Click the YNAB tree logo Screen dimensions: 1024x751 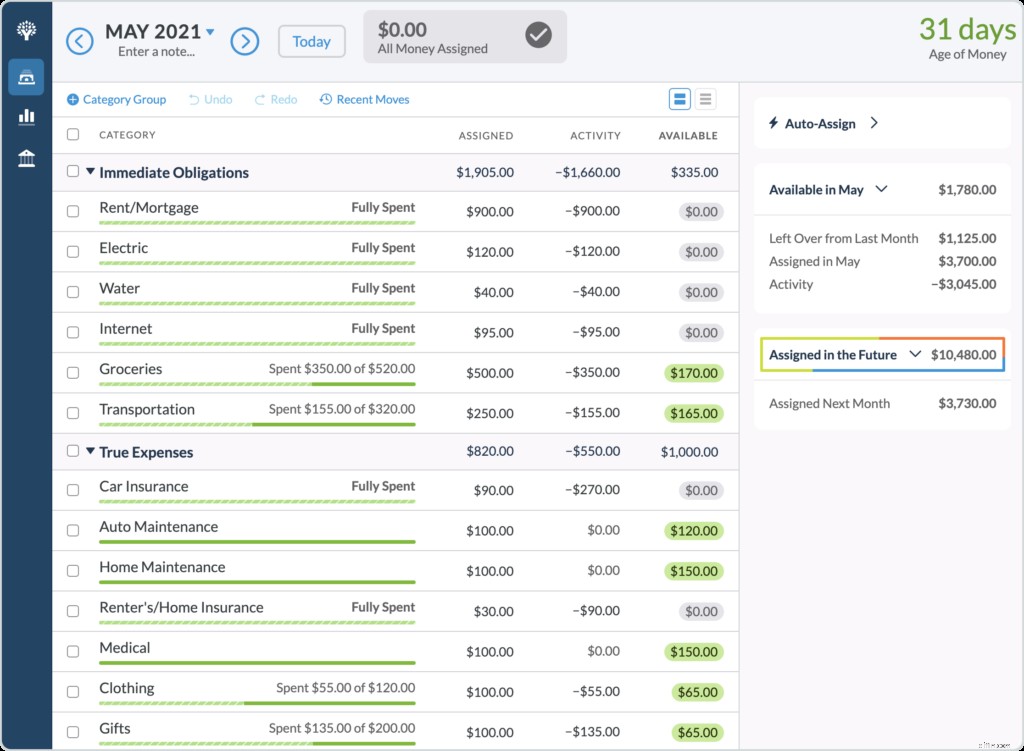[26, 28]
